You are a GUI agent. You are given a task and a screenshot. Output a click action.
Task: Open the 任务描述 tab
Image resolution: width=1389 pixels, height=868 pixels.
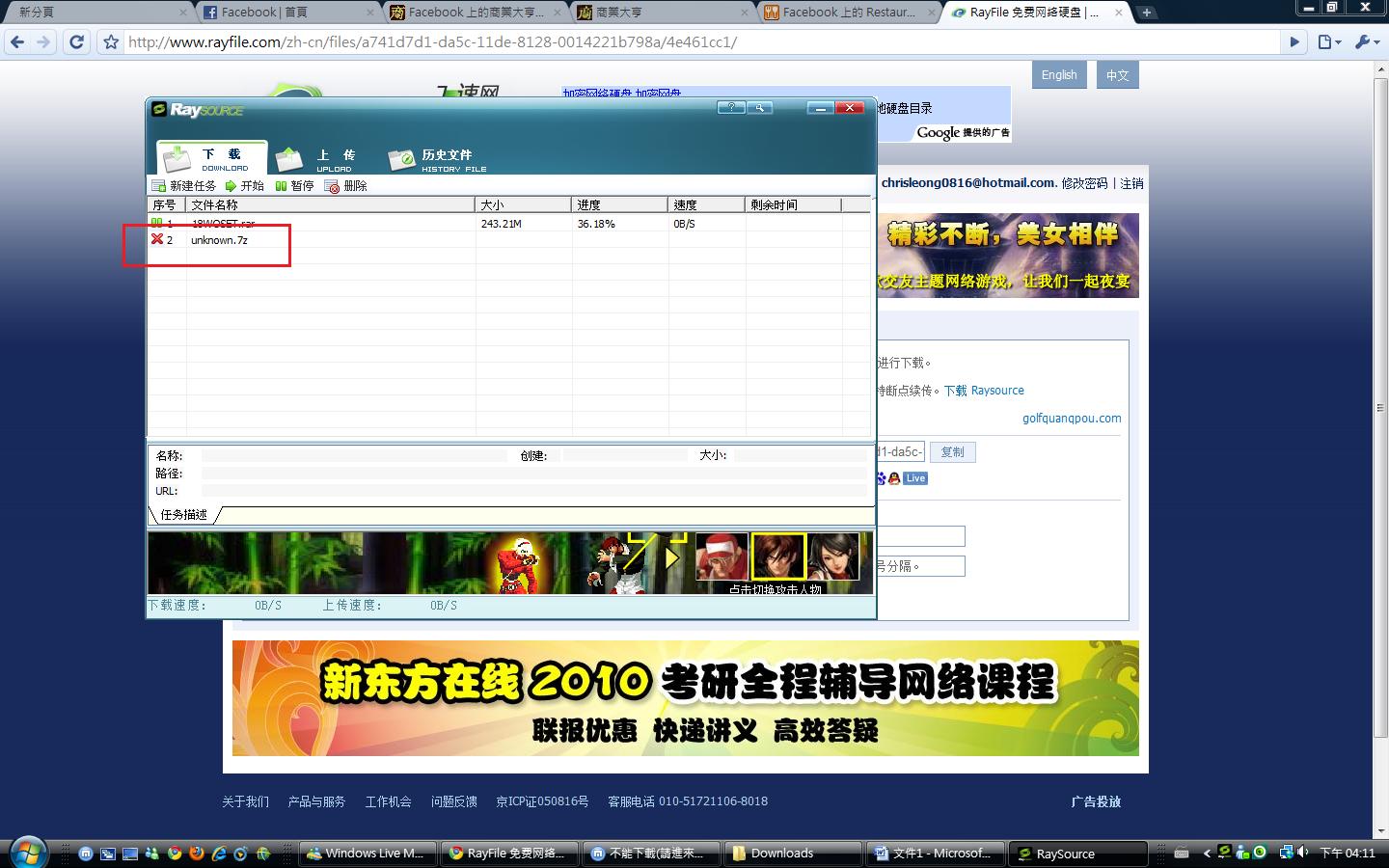coord(184,515)
